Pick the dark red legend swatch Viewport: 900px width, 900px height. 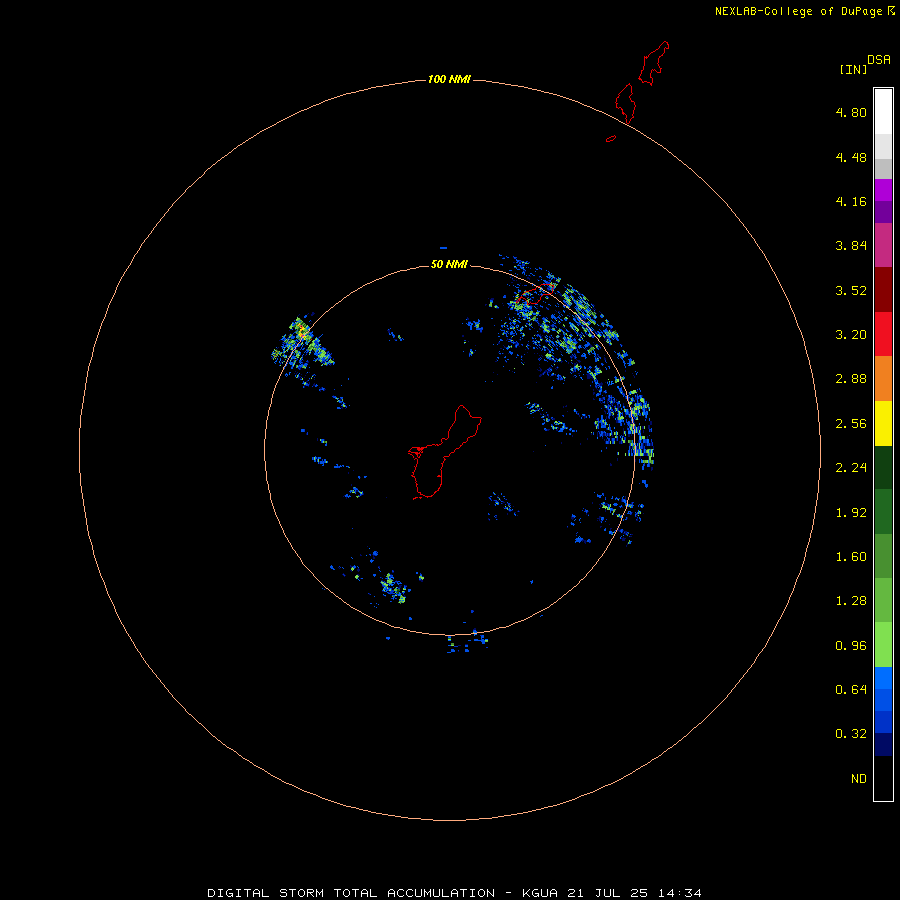pos(883,290)
